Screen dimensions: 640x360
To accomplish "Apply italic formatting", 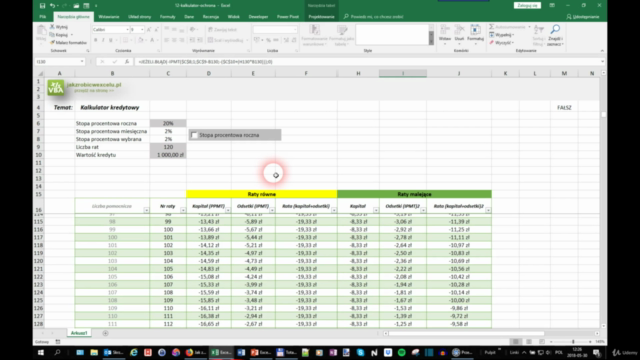I will tap(103, 40).
